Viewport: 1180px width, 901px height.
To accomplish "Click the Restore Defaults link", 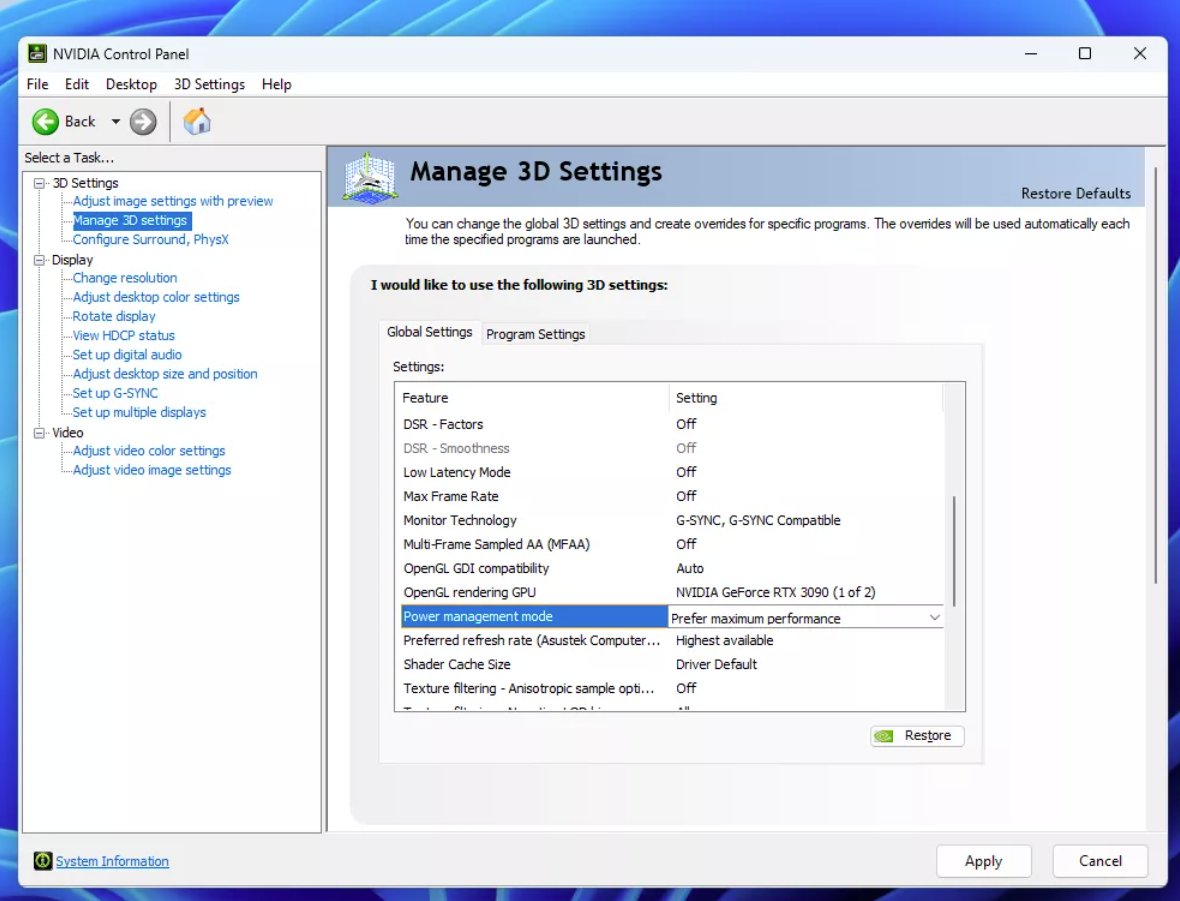I will (1075, 193).
